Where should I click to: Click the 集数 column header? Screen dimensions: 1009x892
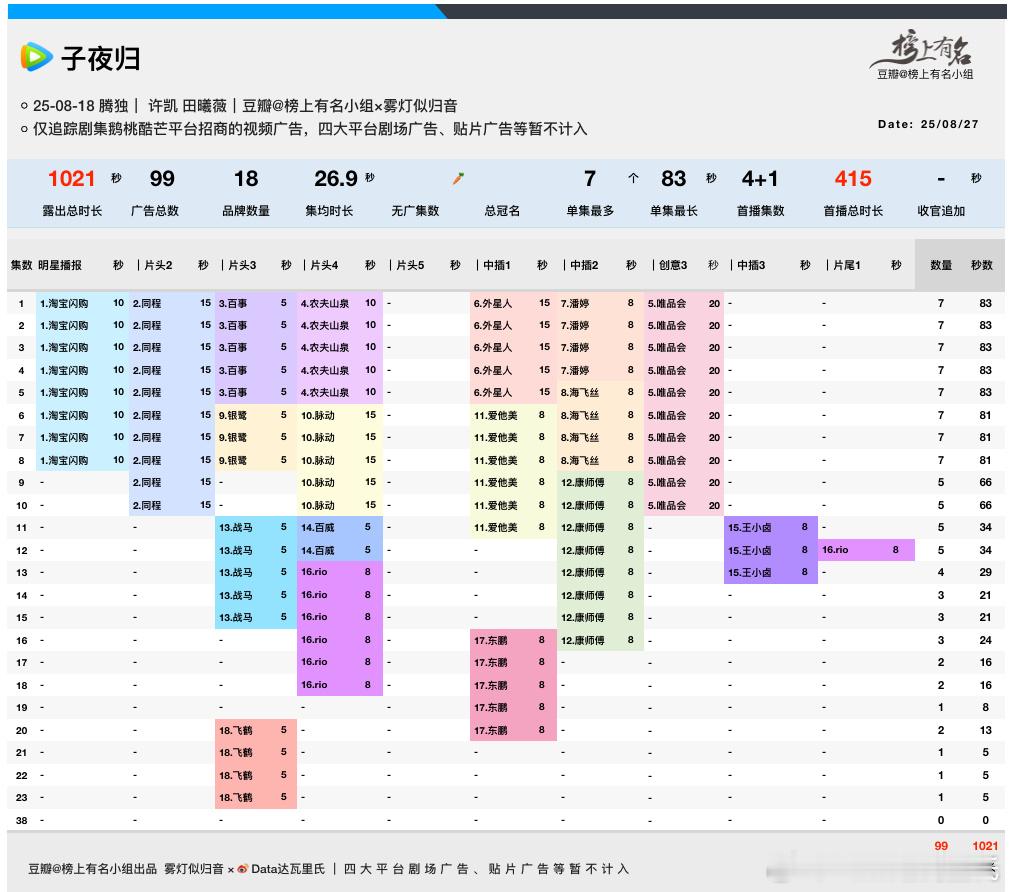21,265
